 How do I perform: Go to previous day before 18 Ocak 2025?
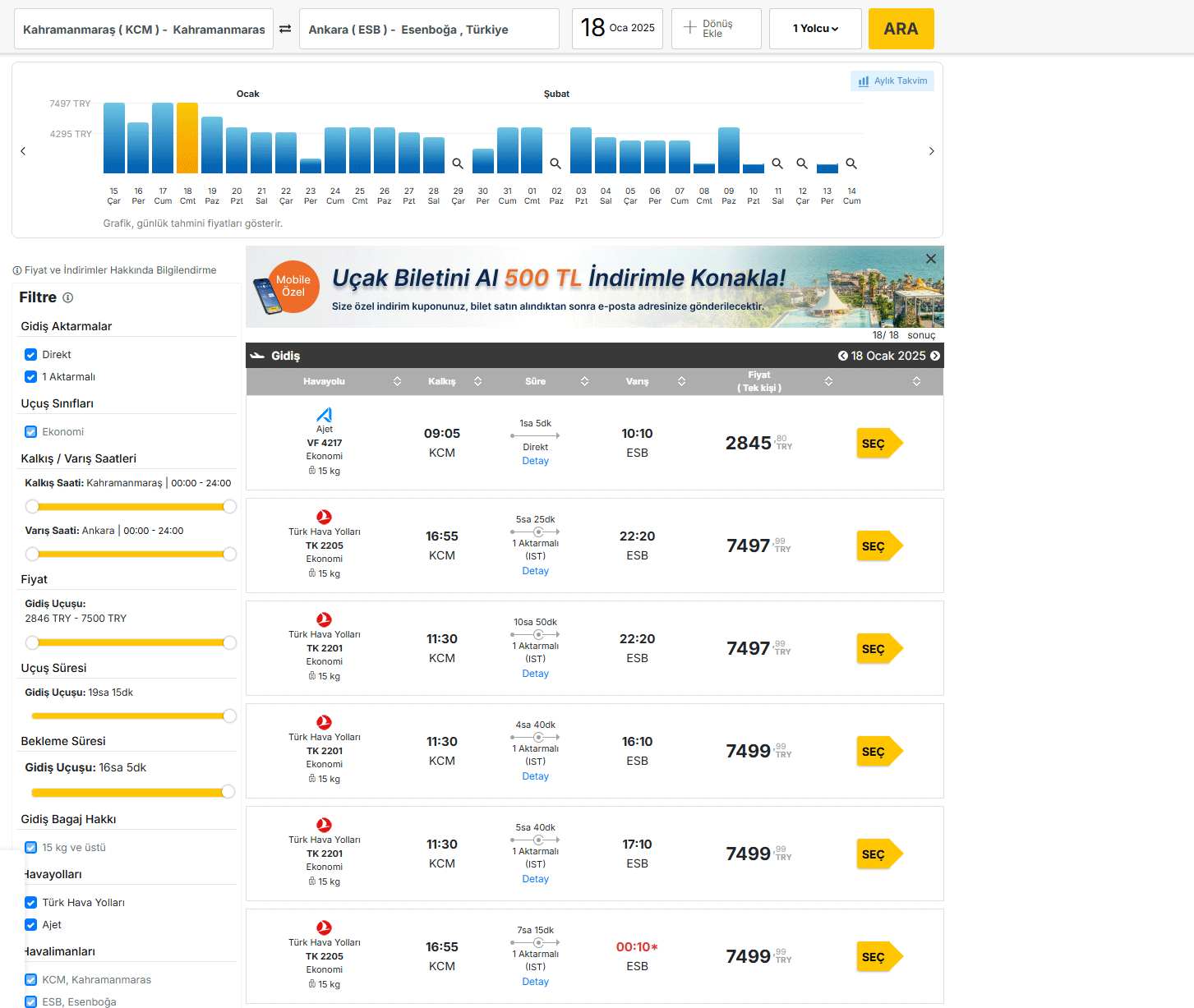pos(842,356)
